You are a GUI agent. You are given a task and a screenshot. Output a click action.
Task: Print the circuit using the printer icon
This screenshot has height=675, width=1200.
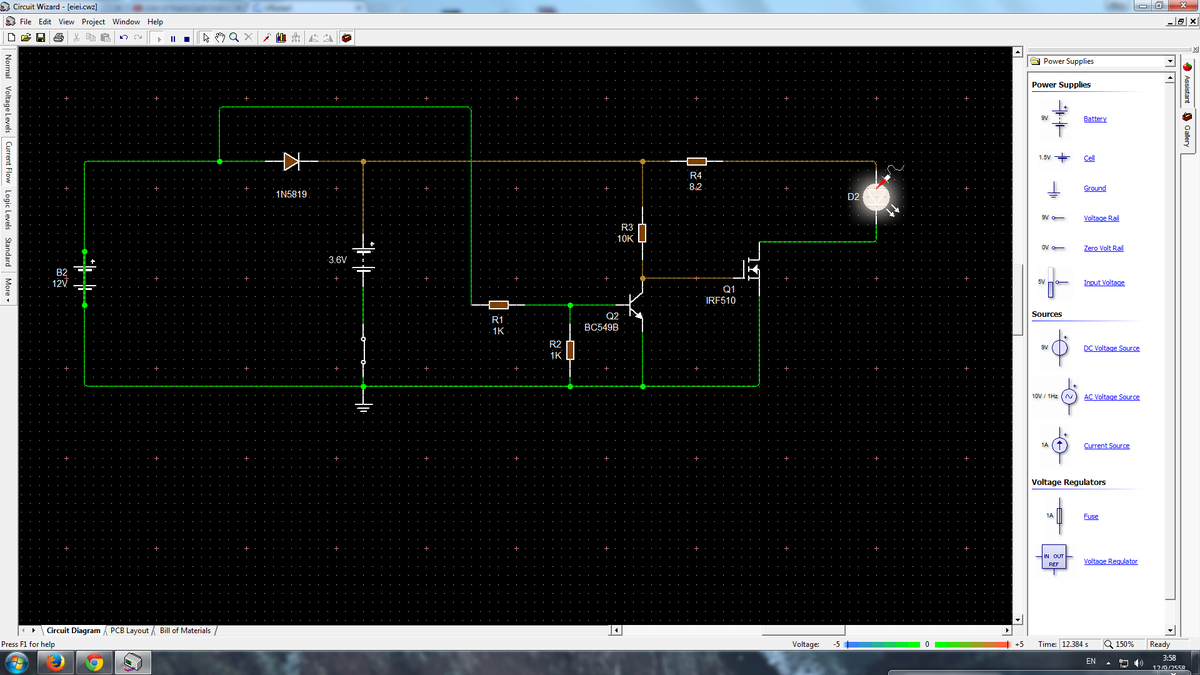pos(58,38)
